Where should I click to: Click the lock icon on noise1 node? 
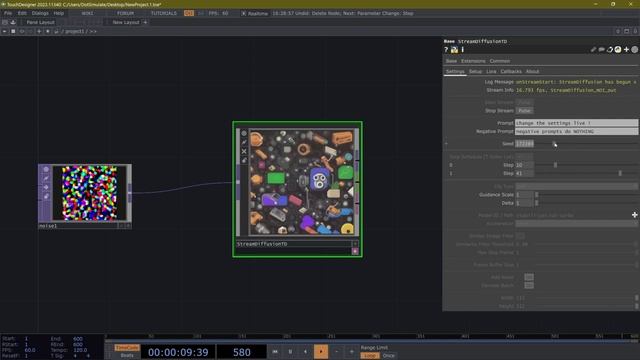46,196
